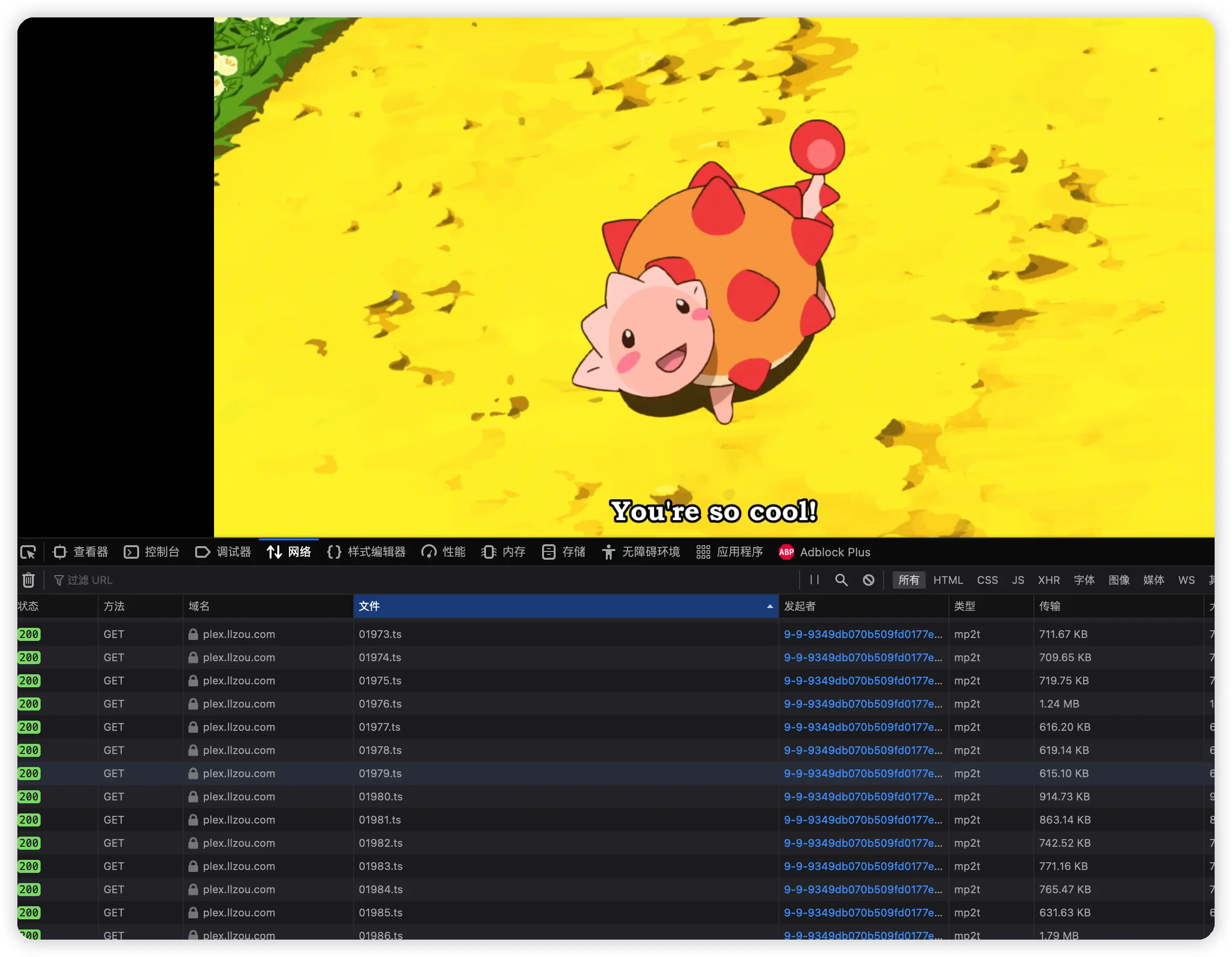Select the 网络 network tab
This screenshot has height=957, width=1232.
pyautogui.click(x=289, y=552)
